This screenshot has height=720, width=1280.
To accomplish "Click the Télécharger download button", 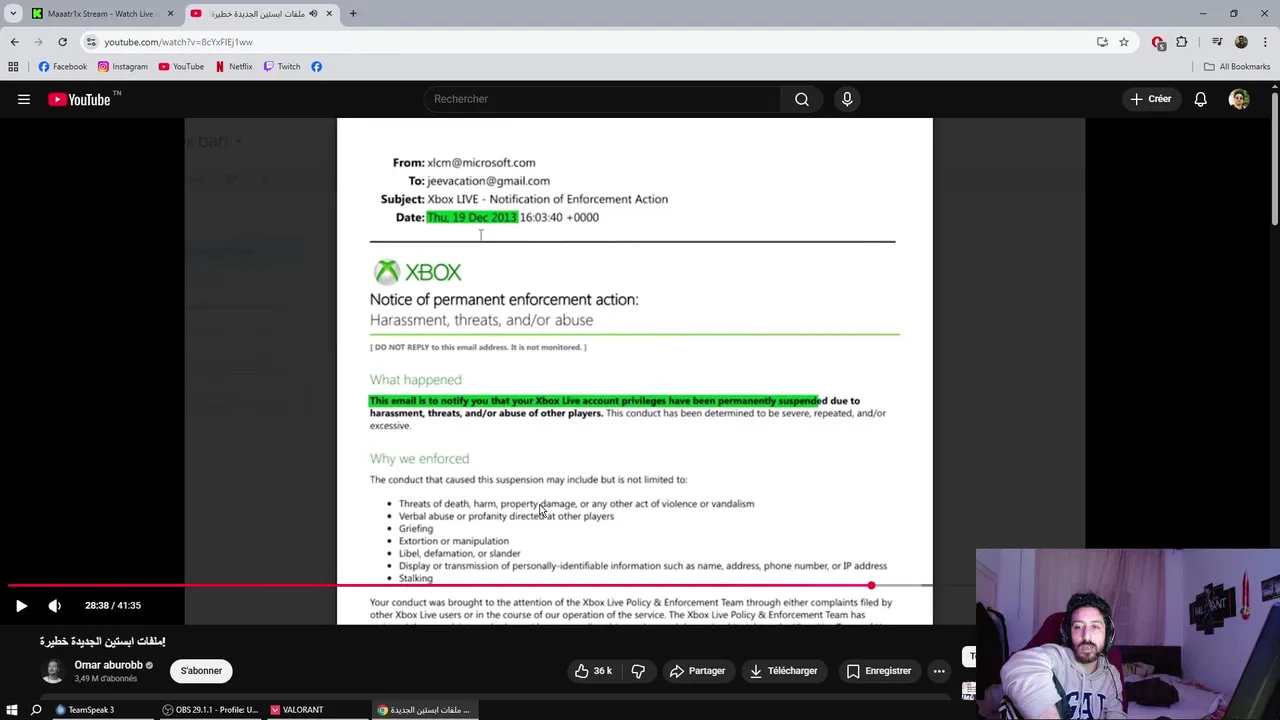I will tap(783, 671).
